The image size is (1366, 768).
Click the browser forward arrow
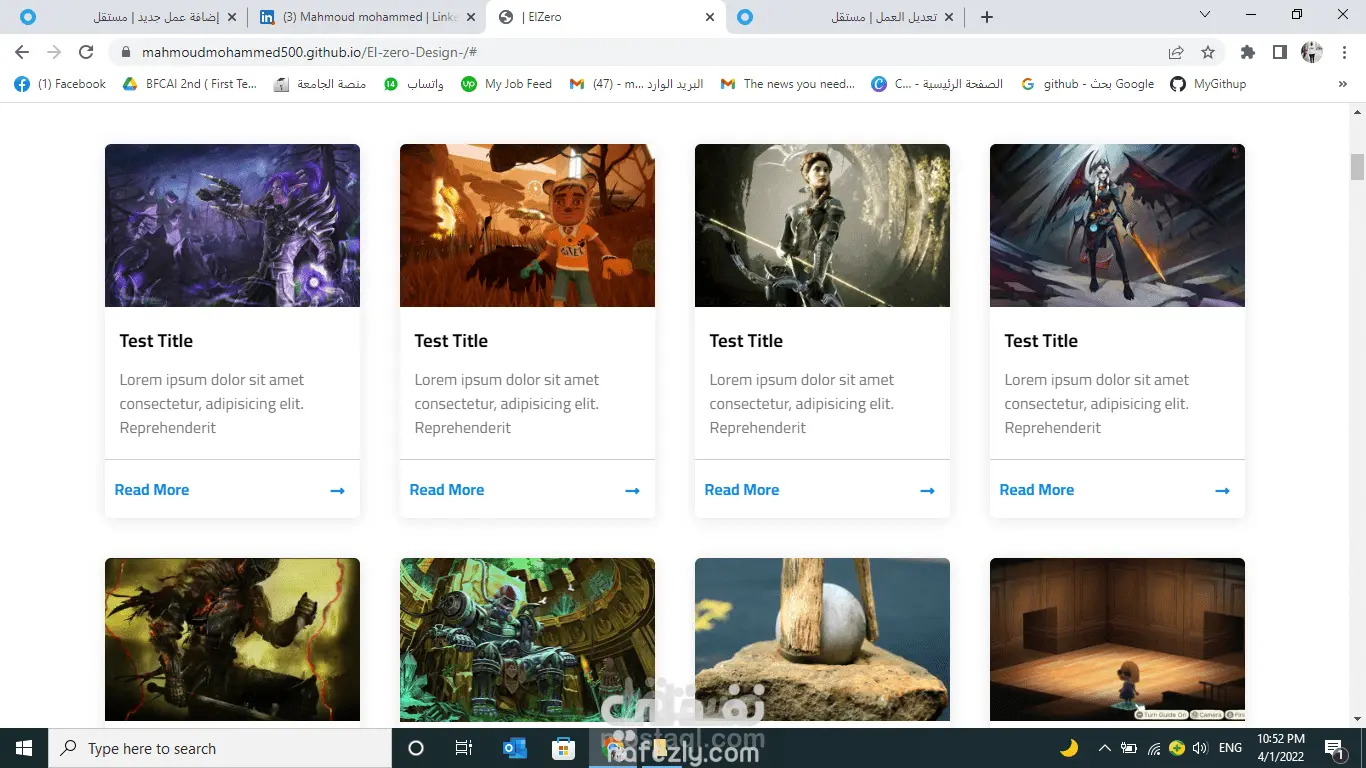pyautogui.click(x=54, y=52)
